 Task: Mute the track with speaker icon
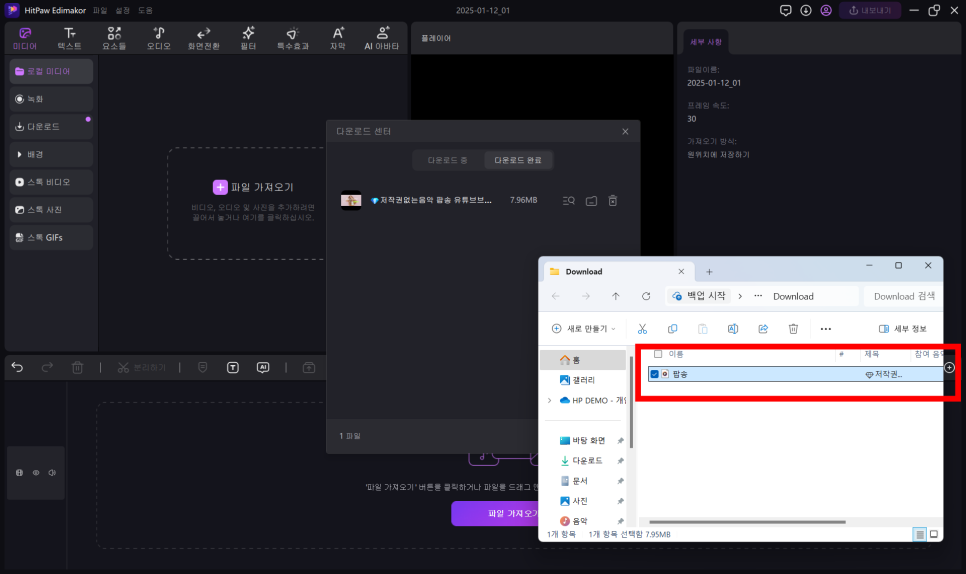[x=52, y=473]
